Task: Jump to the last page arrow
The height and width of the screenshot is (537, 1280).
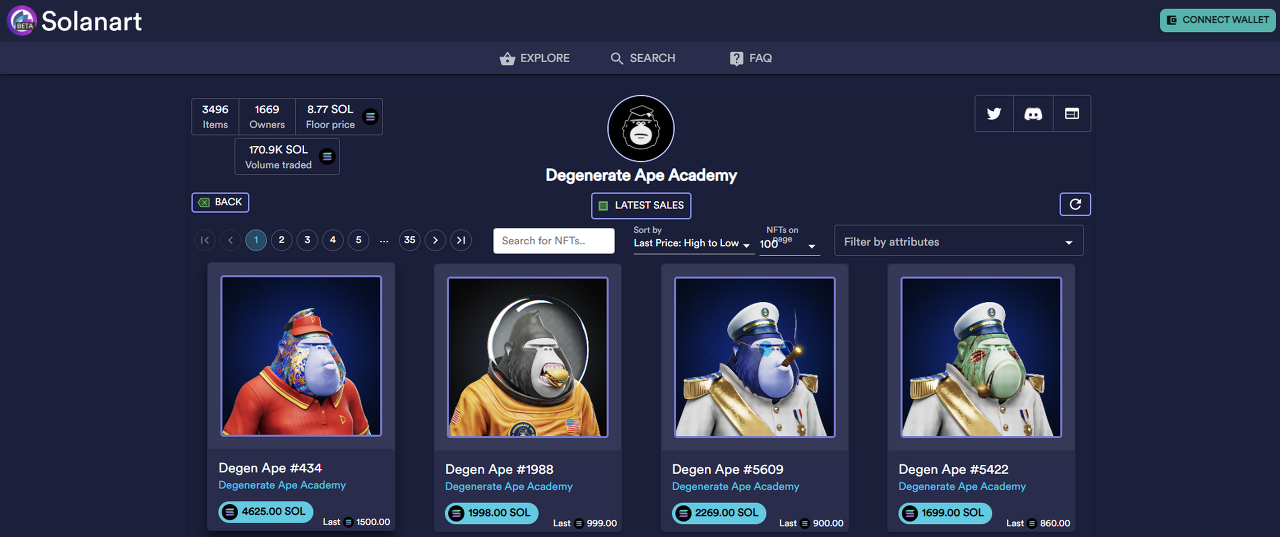Action: pos(461,240)
